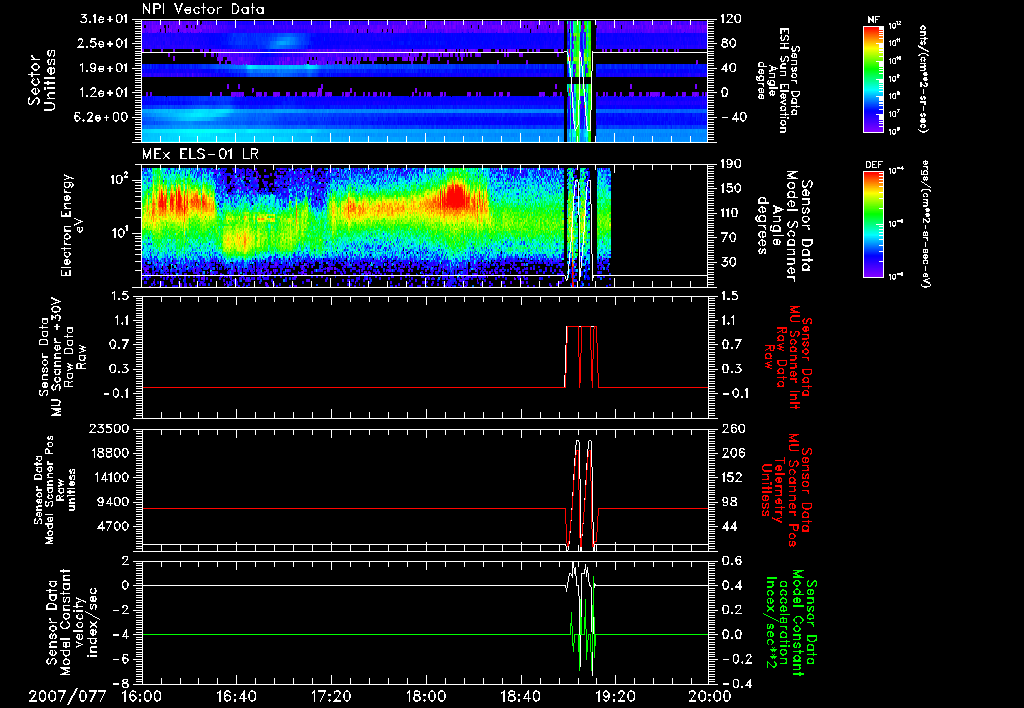Click the DEF color scale bar

[x=872, y=224]
